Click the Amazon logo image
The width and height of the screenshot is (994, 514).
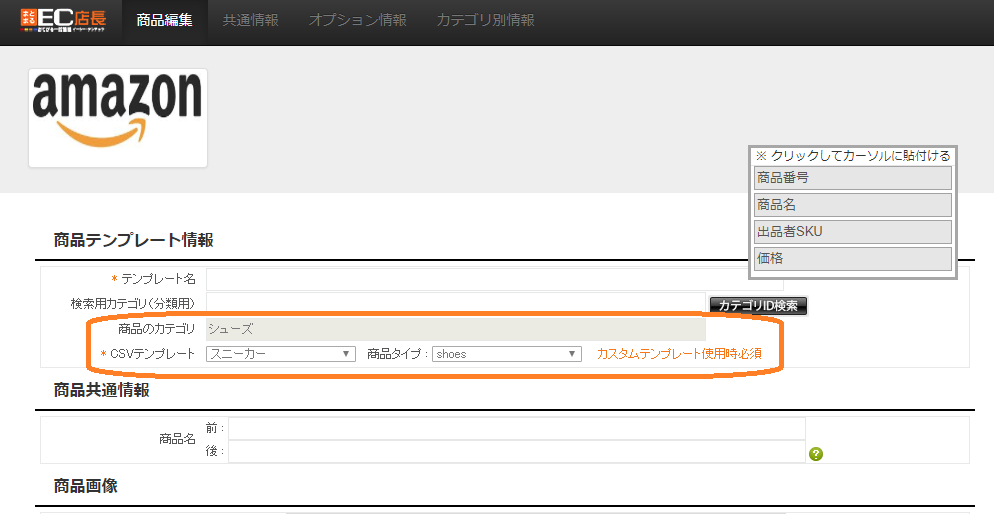pyautogui.click(x=117, y=117)
